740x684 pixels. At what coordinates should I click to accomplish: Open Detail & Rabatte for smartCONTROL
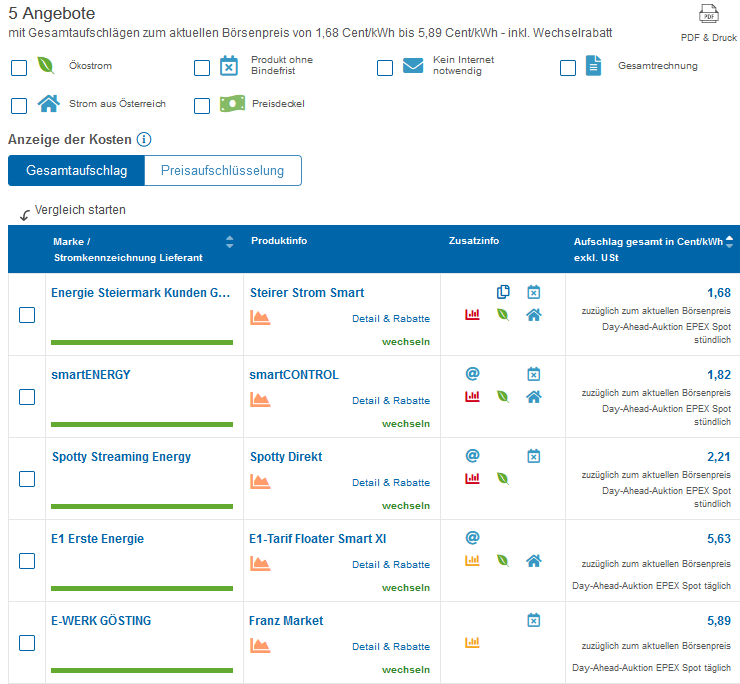click(391, 401)
